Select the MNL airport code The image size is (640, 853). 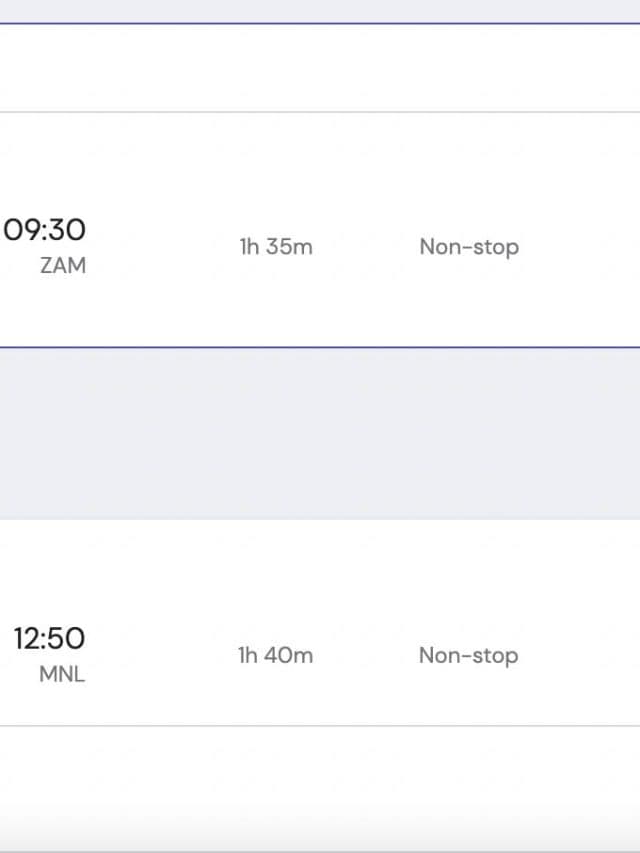(62, 674)
